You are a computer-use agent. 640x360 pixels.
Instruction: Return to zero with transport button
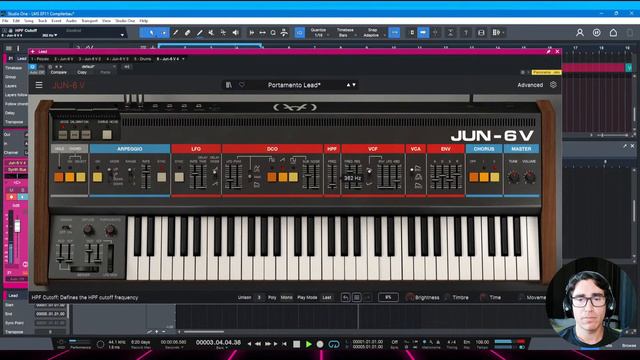click(x=284, y=344)
